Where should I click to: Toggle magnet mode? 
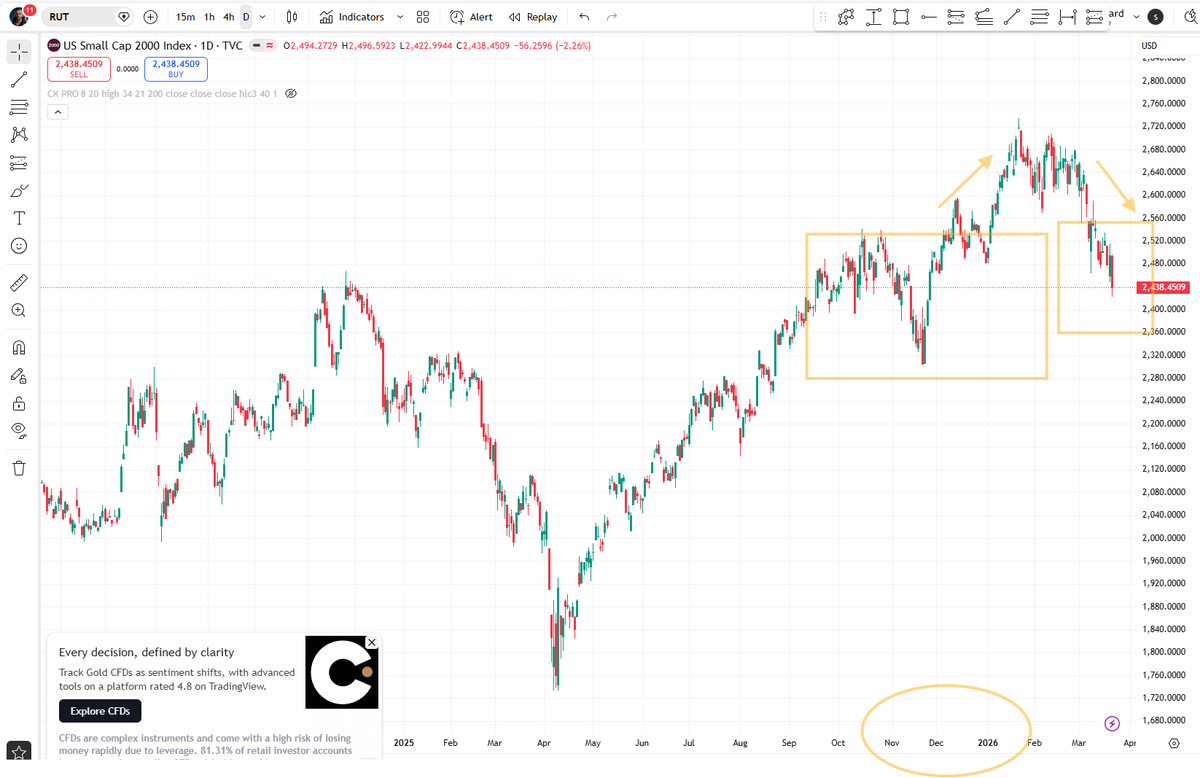pos(19,348)
